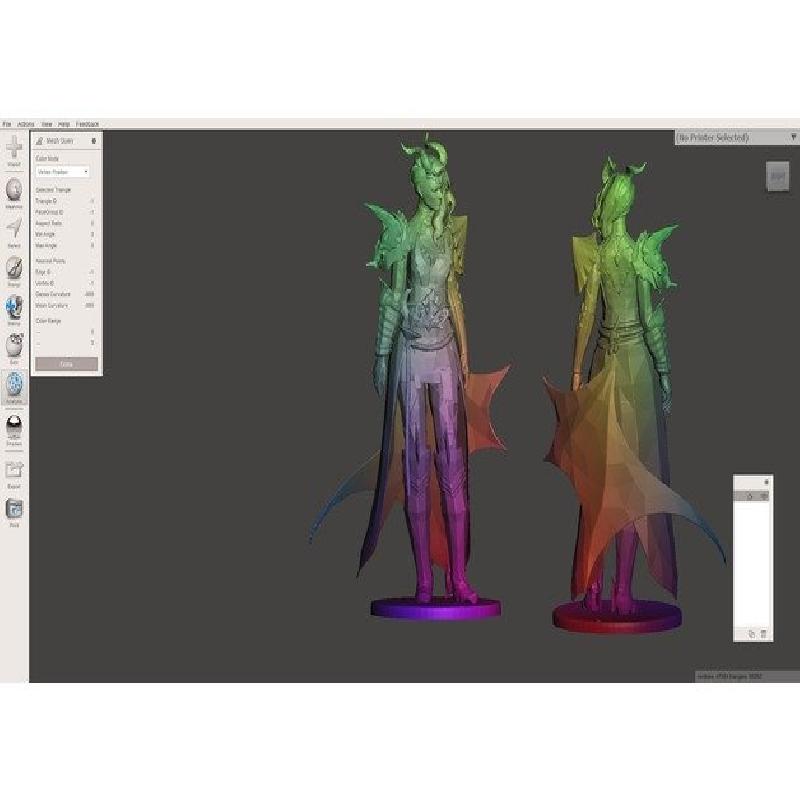Screen dimensions: 800x800
Task: Open the Shaders tool
Action: [x=14, y=430]
